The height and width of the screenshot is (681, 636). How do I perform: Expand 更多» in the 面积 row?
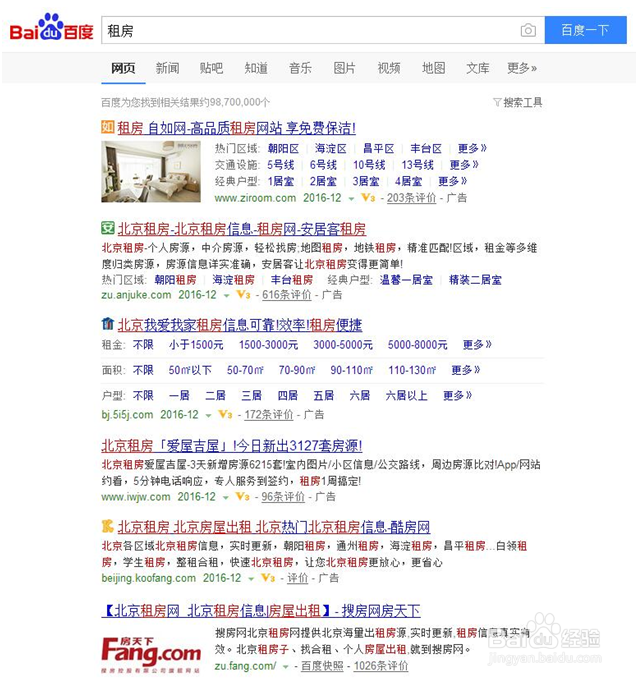(466, 370)
